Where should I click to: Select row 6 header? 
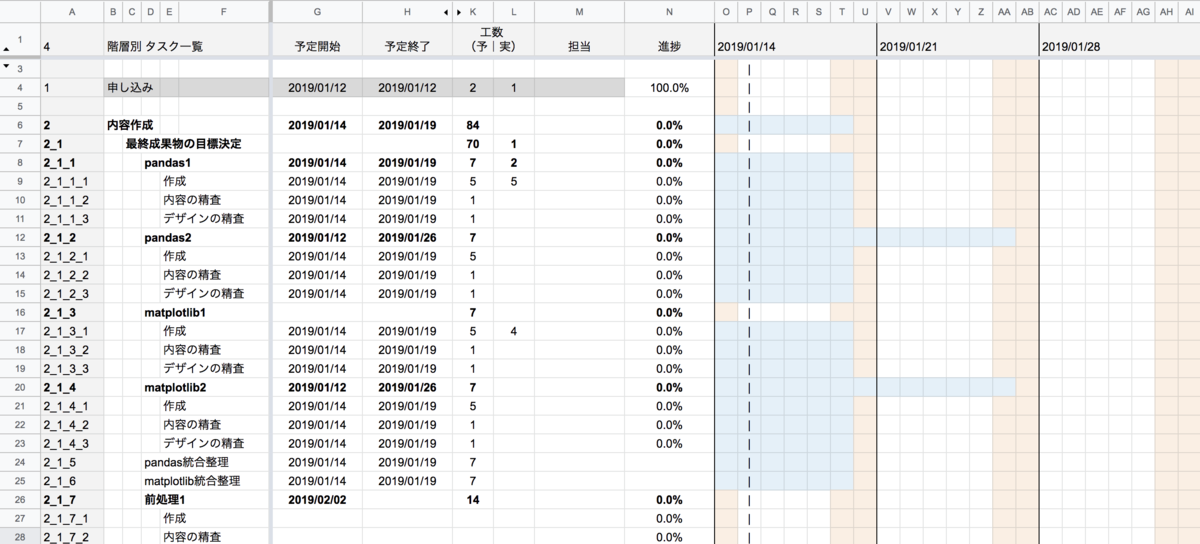coord(20,125)
